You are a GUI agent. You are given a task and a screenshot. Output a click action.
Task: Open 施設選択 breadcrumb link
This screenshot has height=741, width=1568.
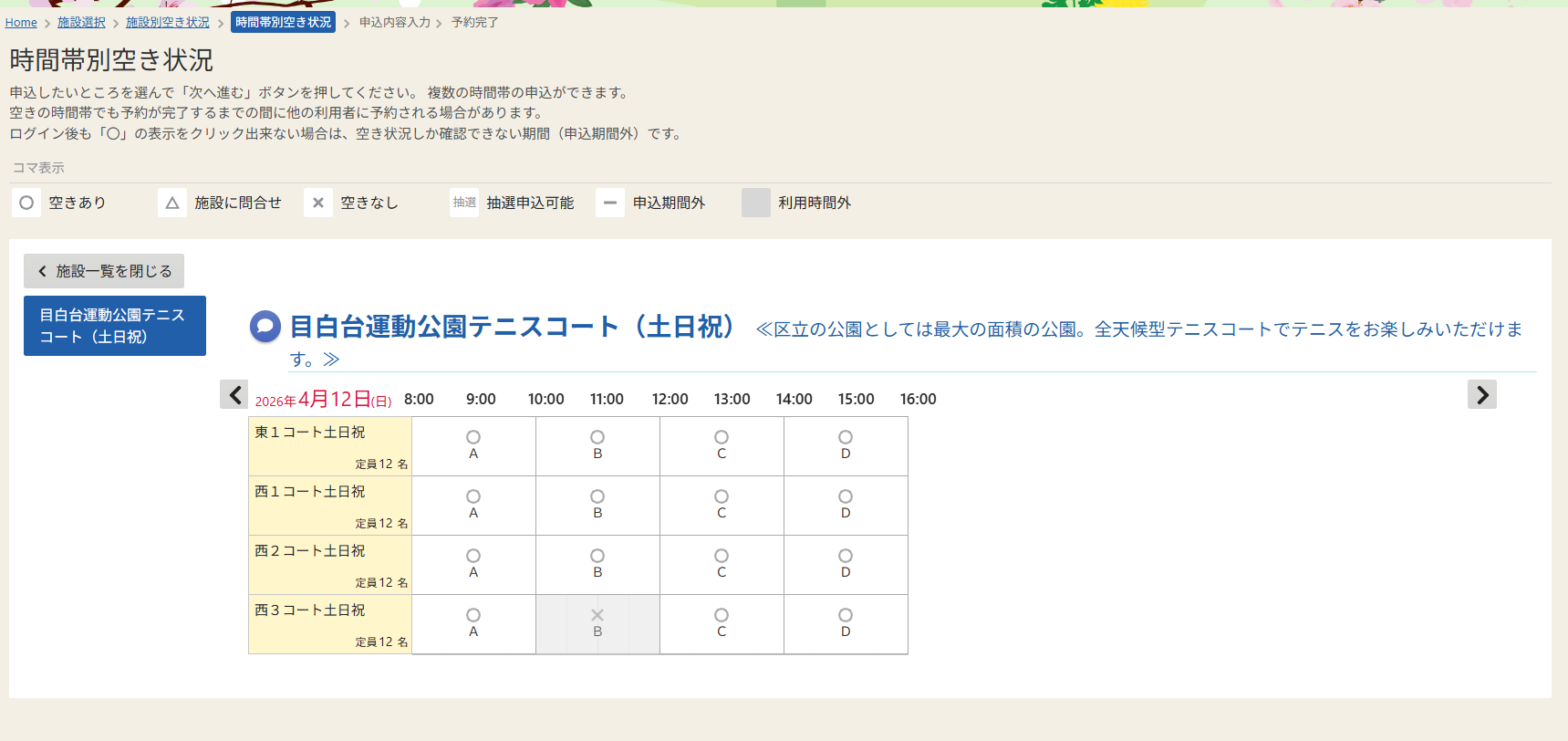click(x=81, y=22)
